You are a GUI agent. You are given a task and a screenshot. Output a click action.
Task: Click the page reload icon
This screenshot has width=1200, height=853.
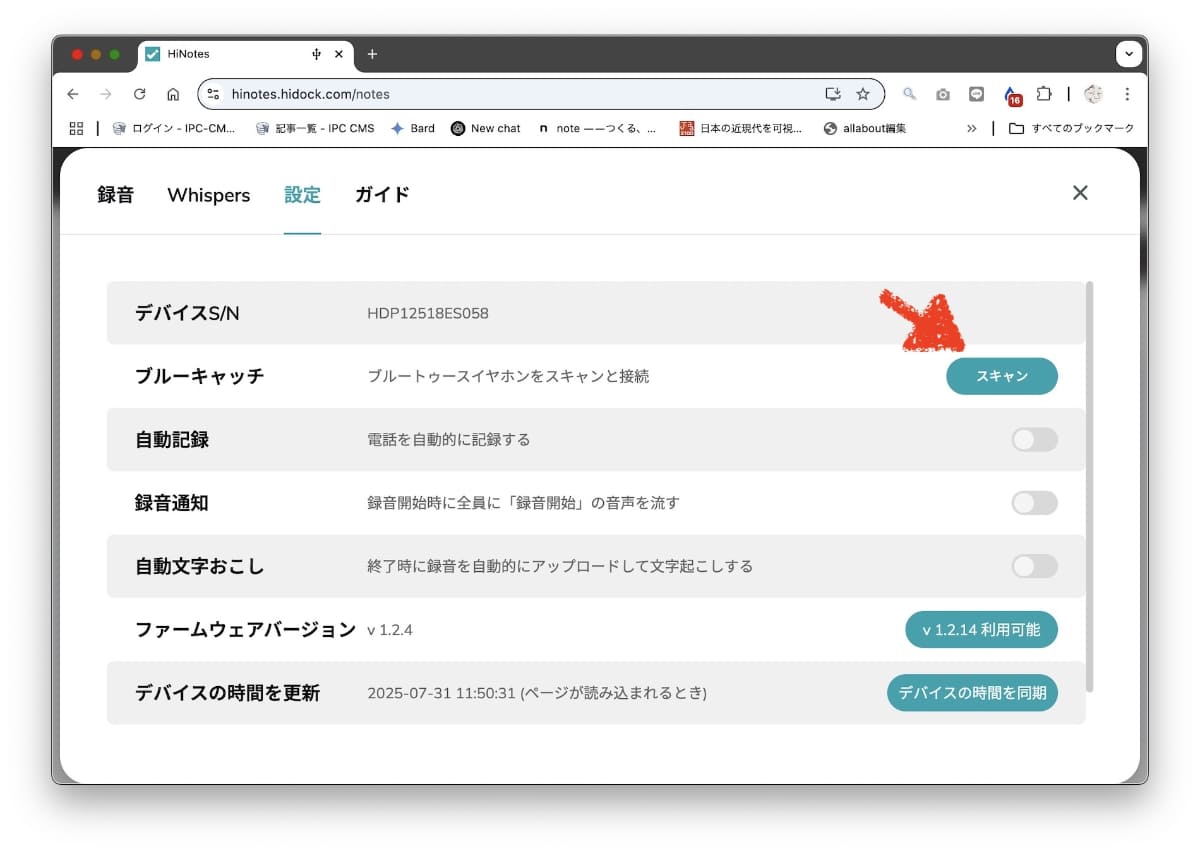pyautogui.click(x=140, y=93)
